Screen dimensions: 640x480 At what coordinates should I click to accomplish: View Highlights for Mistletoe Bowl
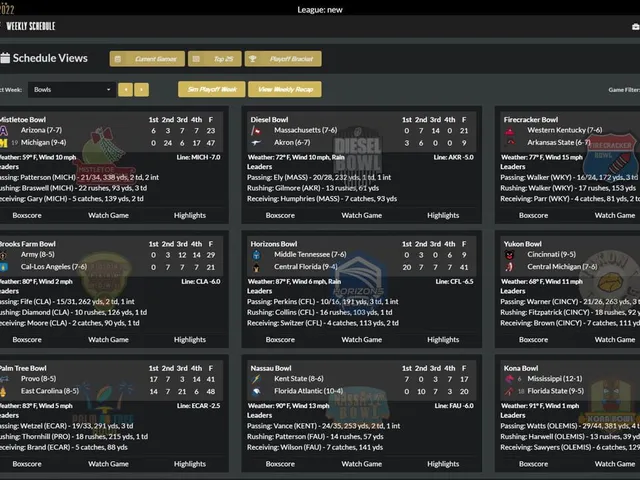point(190,215)
